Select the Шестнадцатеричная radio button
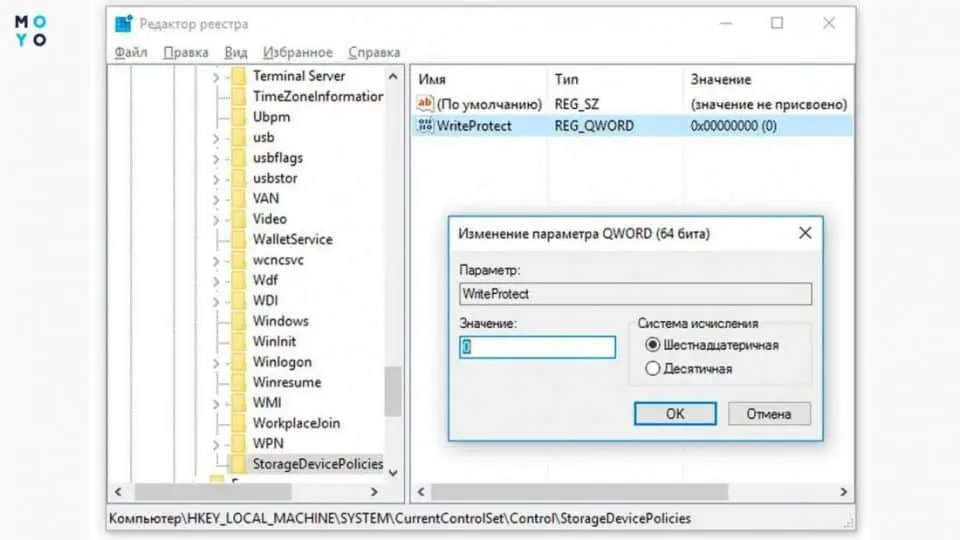This screenshot has height=540, width=960. (x=653, y=345)
